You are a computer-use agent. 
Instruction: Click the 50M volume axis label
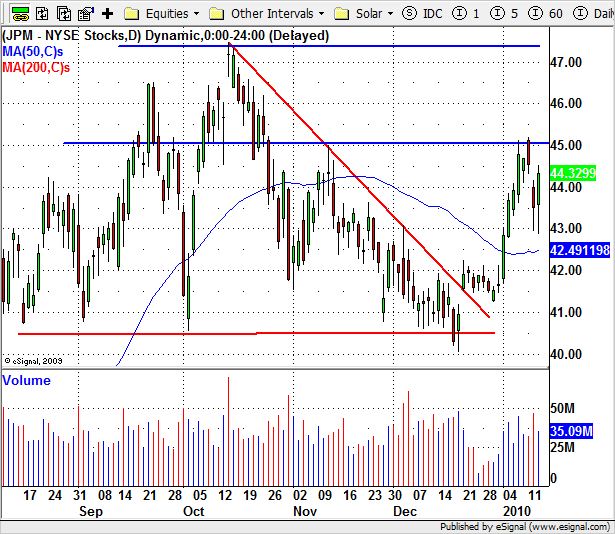pyautogui.click(x=562, y=408)
